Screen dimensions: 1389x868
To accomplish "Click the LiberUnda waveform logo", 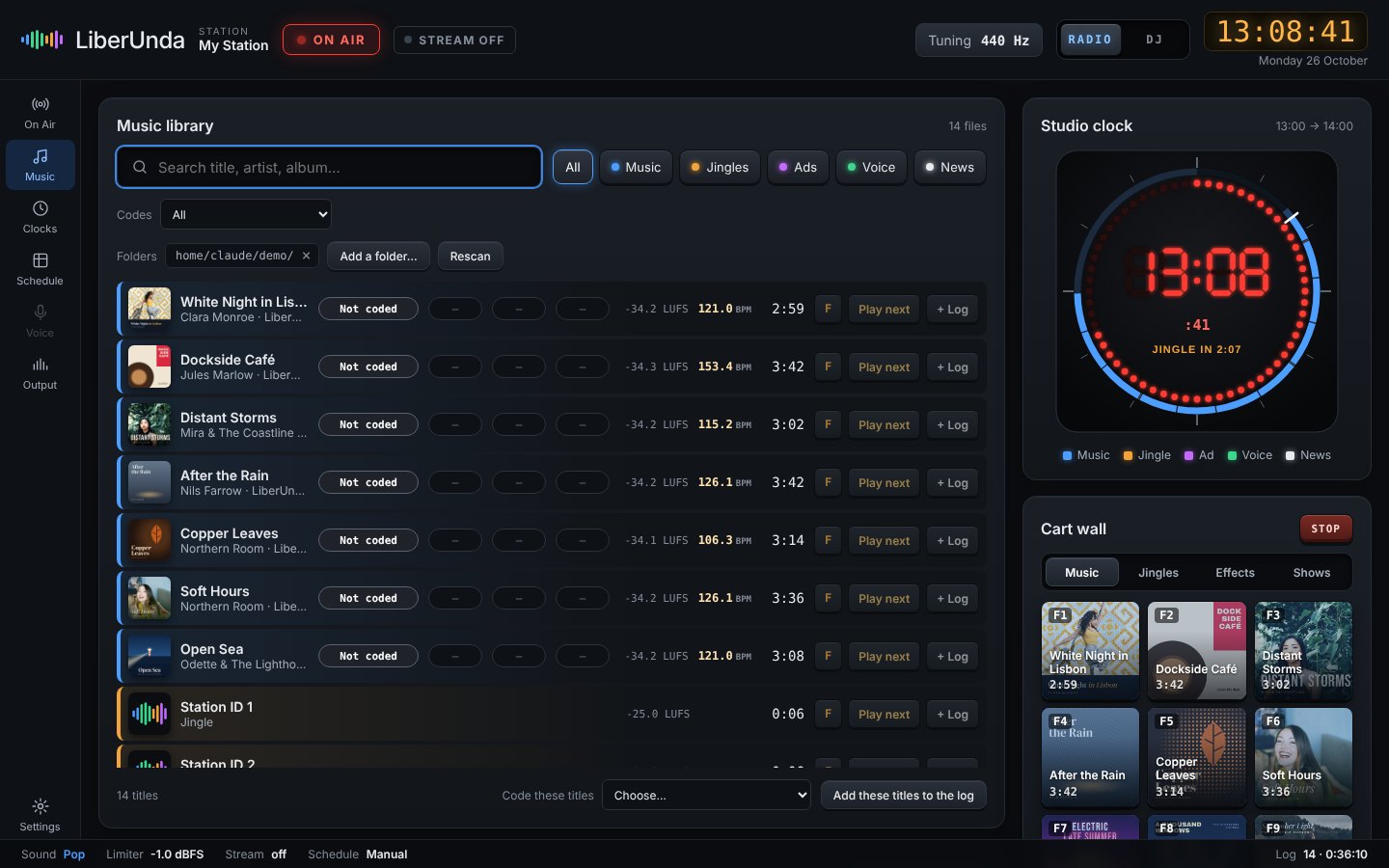I will pos(41,40).
